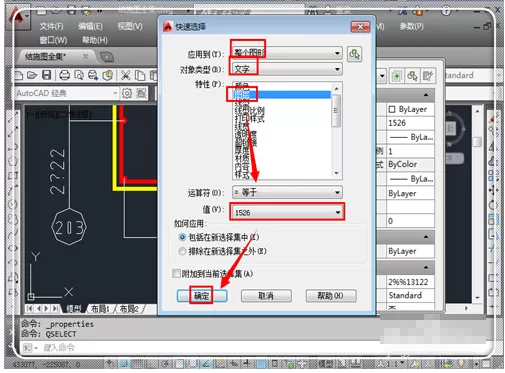Click Select Objects icon in Quick Select dialog
The width and height of the screenshot is (505, 373).
tap(354, 54)
